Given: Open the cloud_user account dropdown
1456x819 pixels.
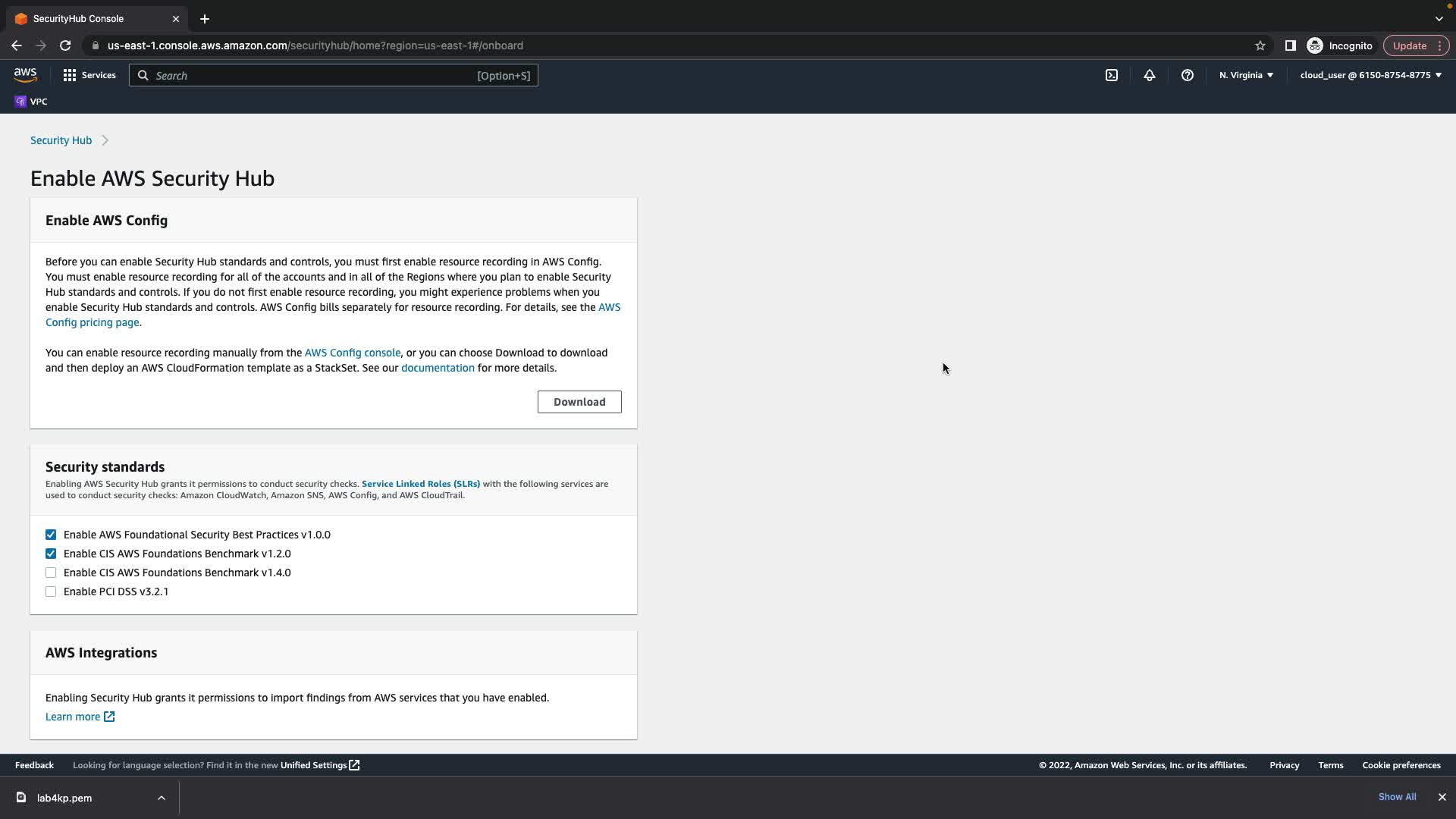Looking at the screenshot, I should (1370, 75).
